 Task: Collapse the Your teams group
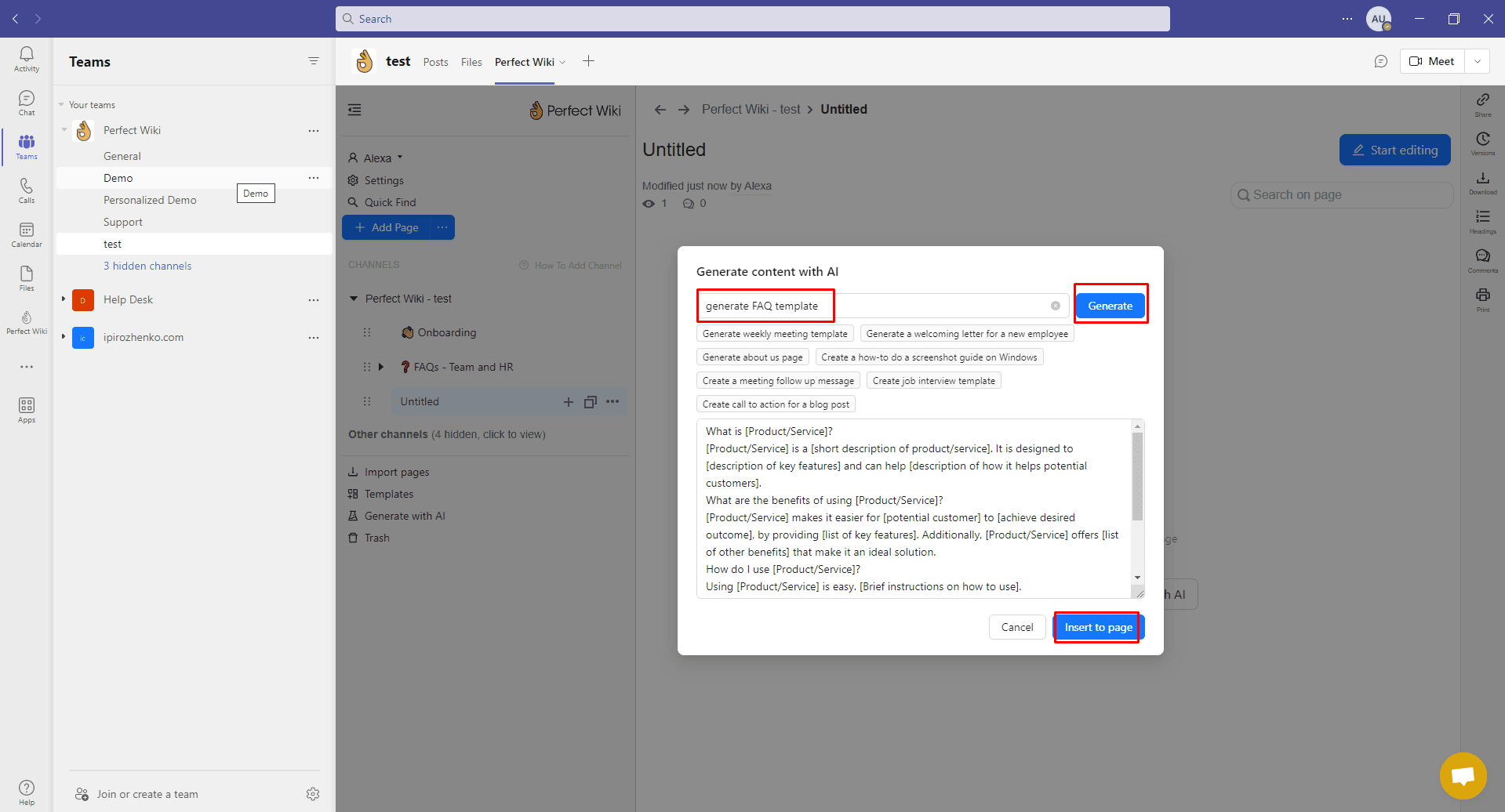tap(61, 105)
